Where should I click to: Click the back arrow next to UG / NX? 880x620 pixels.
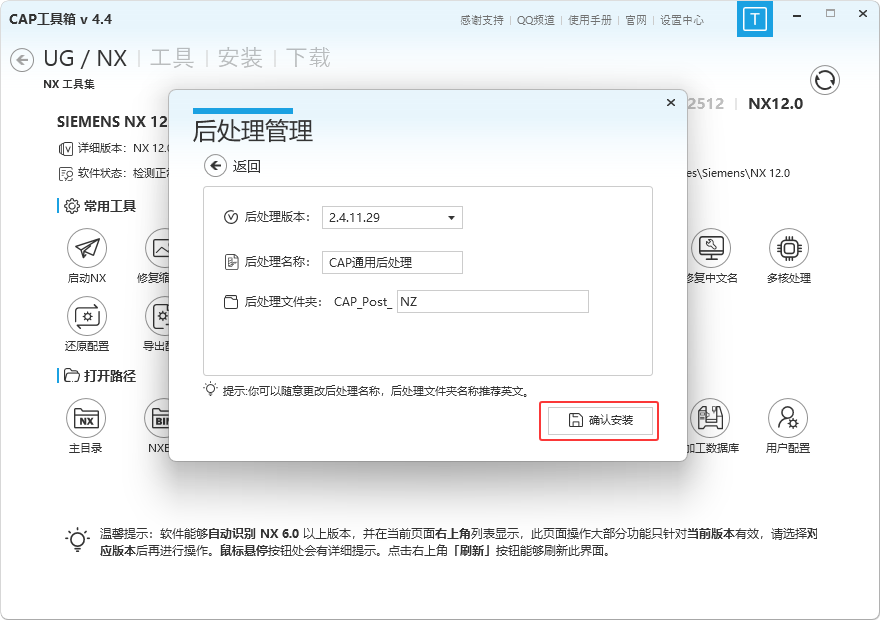tap(22, 60)
